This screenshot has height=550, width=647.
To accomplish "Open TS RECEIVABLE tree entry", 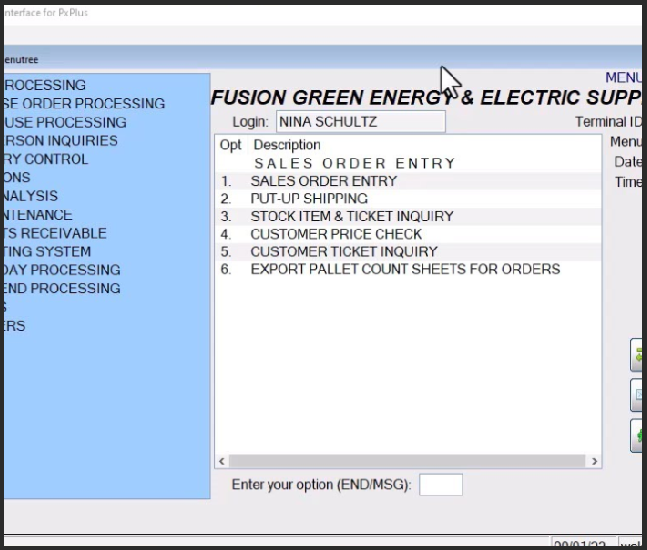I will 55,233.
